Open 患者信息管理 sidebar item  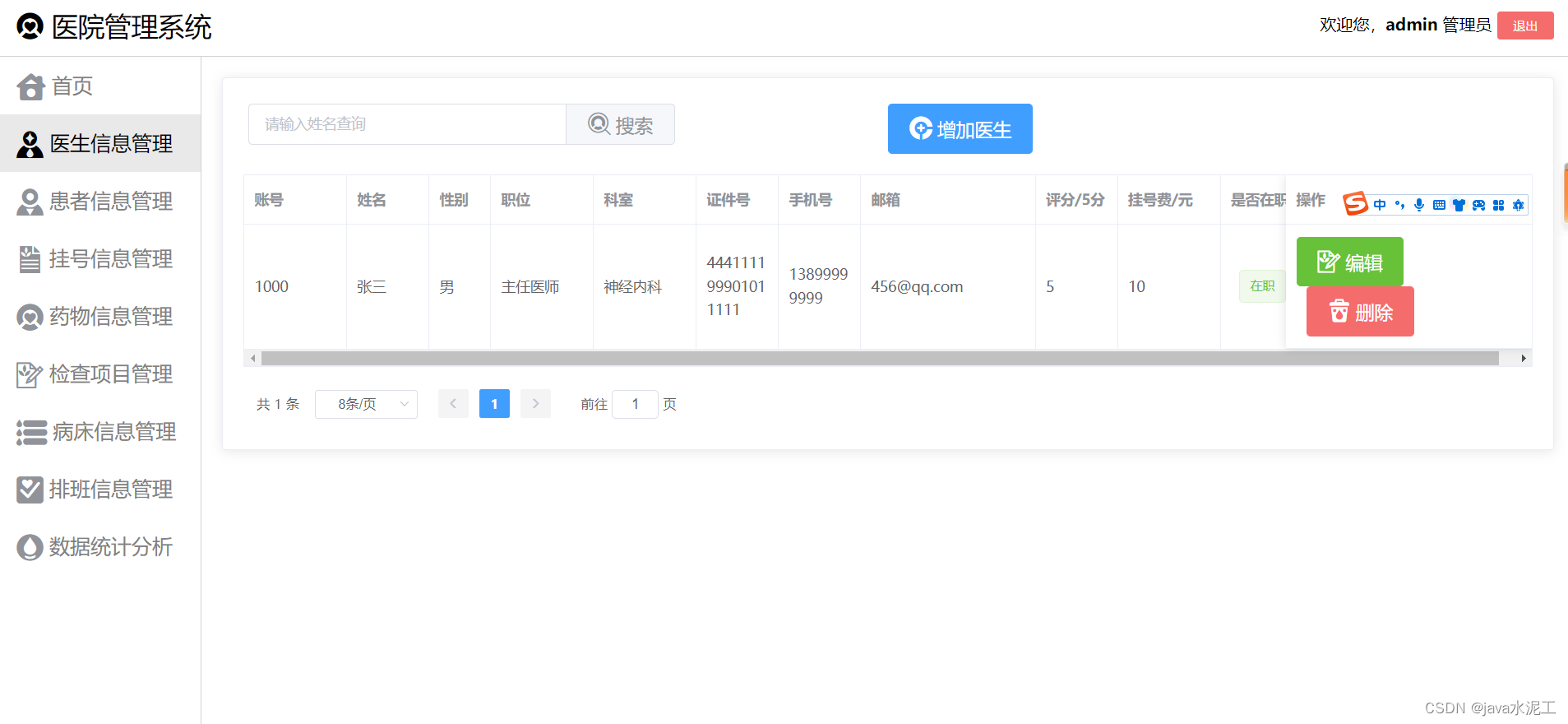[100, 201]
